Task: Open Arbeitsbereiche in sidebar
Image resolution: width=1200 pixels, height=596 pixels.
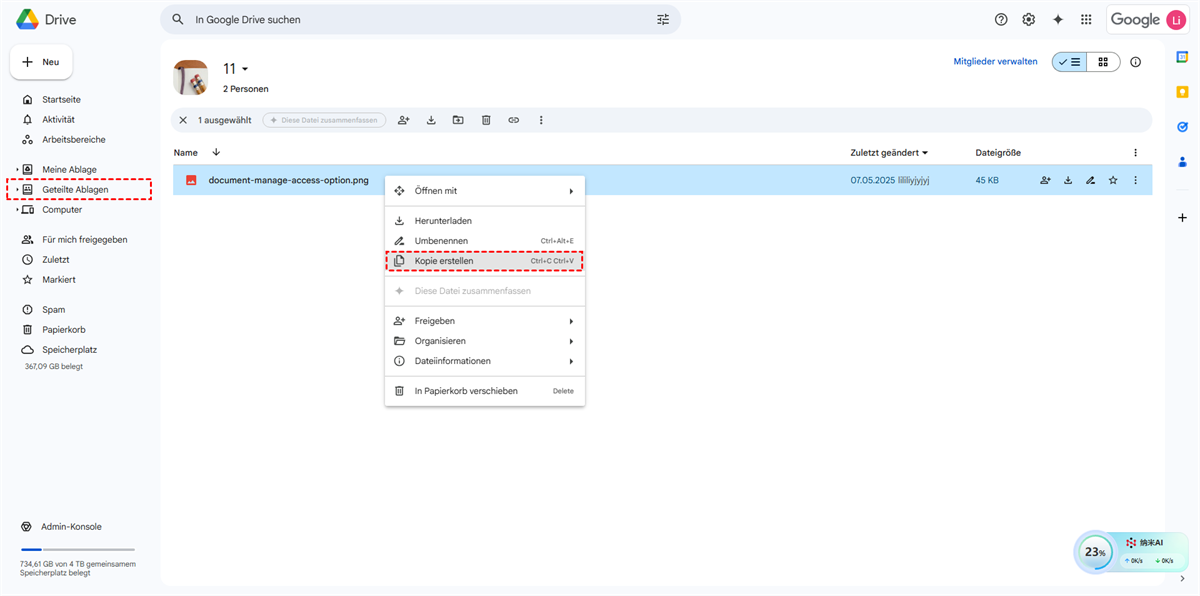Action: 73,140
